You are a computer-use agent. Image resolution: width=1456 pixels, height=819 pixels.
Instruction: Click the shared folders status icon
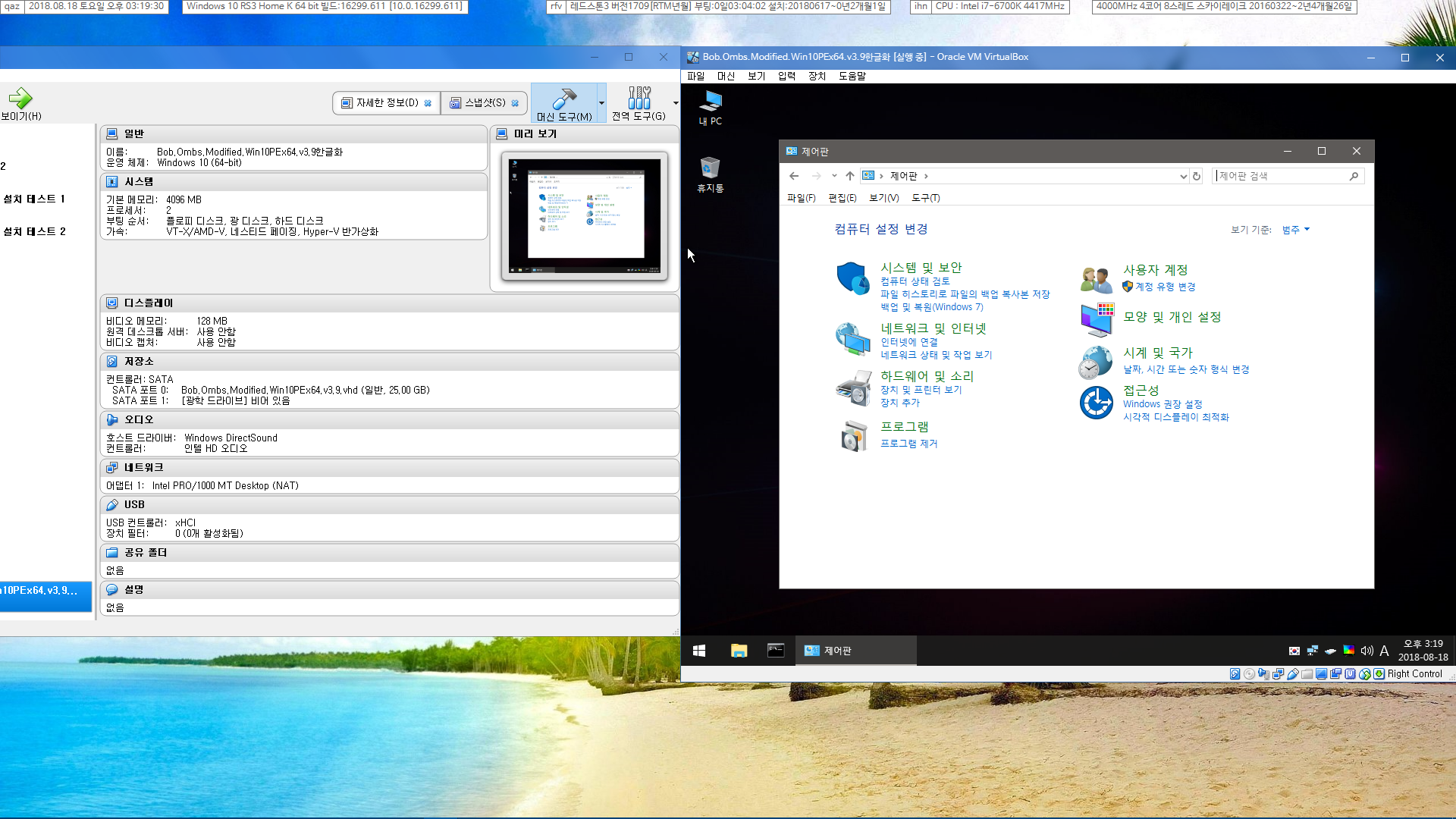1307,674
